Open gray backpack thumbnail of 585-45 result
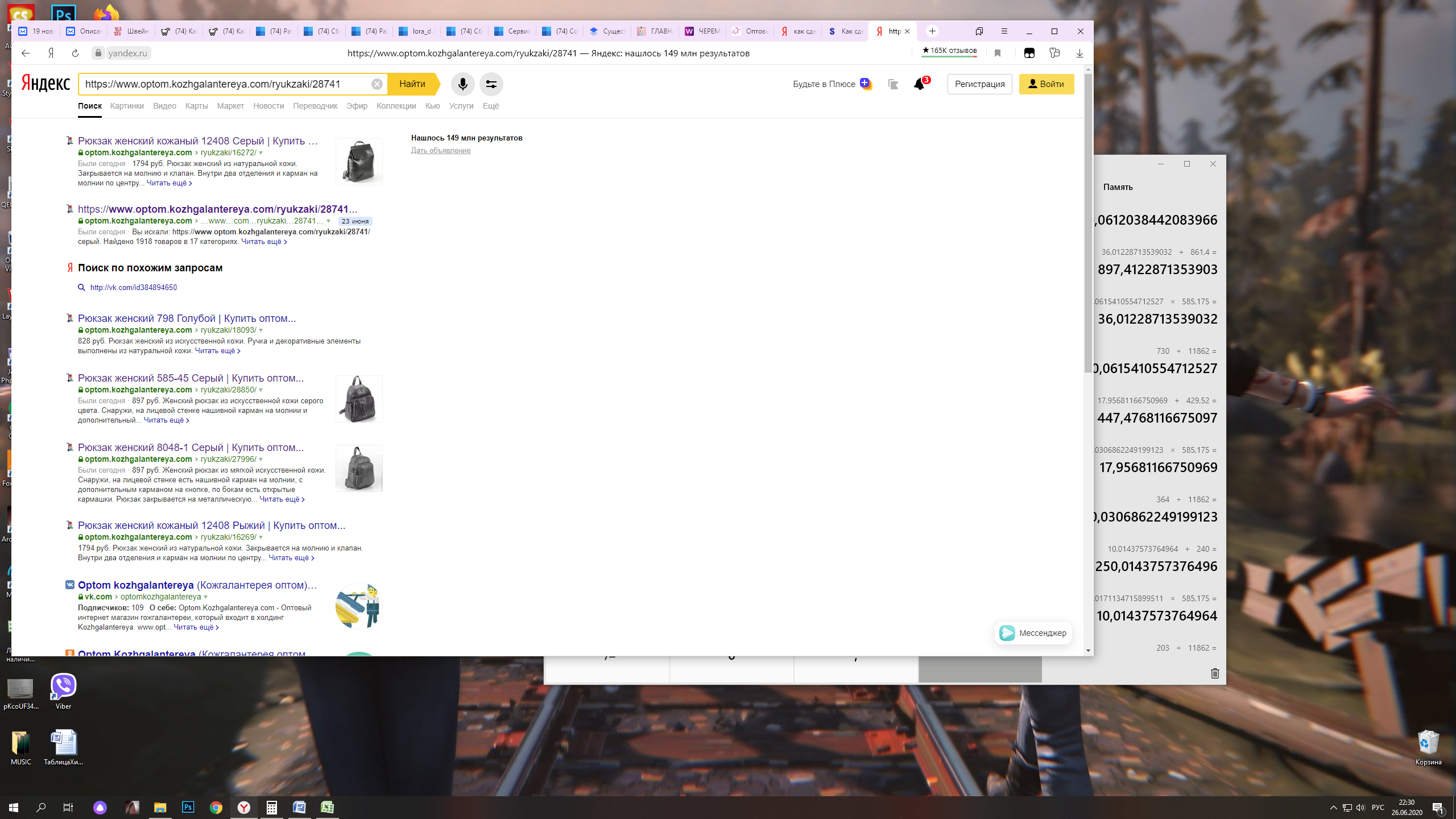The width and height of the screenshot is (1456, 819). coord(359,399)
